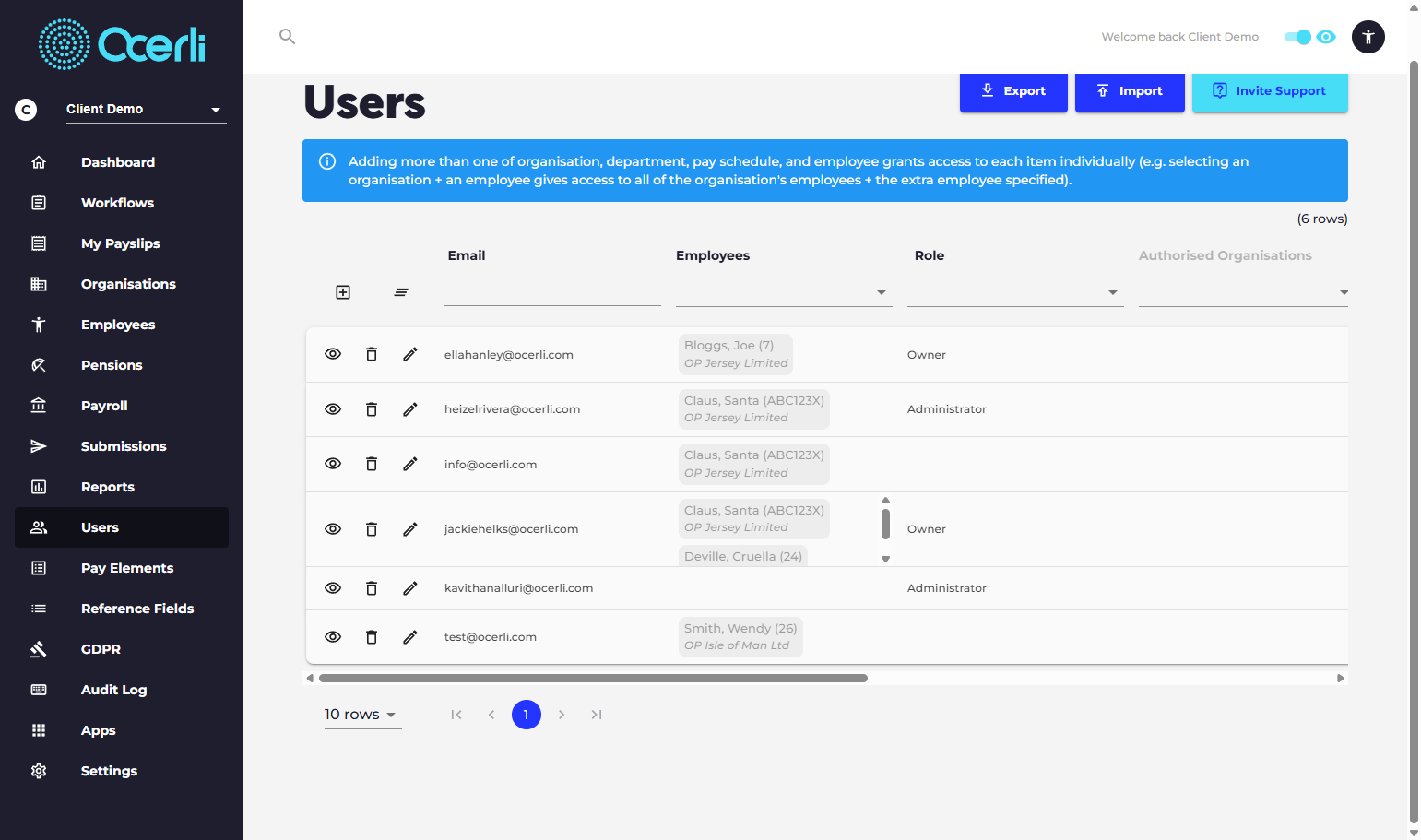The height and width of the screenshot is (840, 1421).
Task: Edit user kavithanalluri@ocerli.com
Action: point(410,588)
